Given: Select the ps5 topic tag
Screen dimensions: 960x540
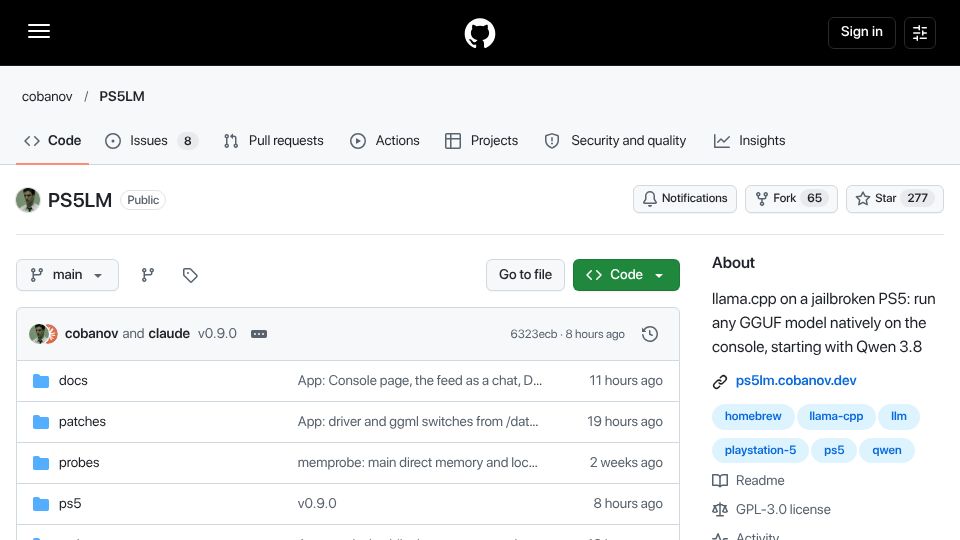Looking at the screenshot, I should pos(834,451).
